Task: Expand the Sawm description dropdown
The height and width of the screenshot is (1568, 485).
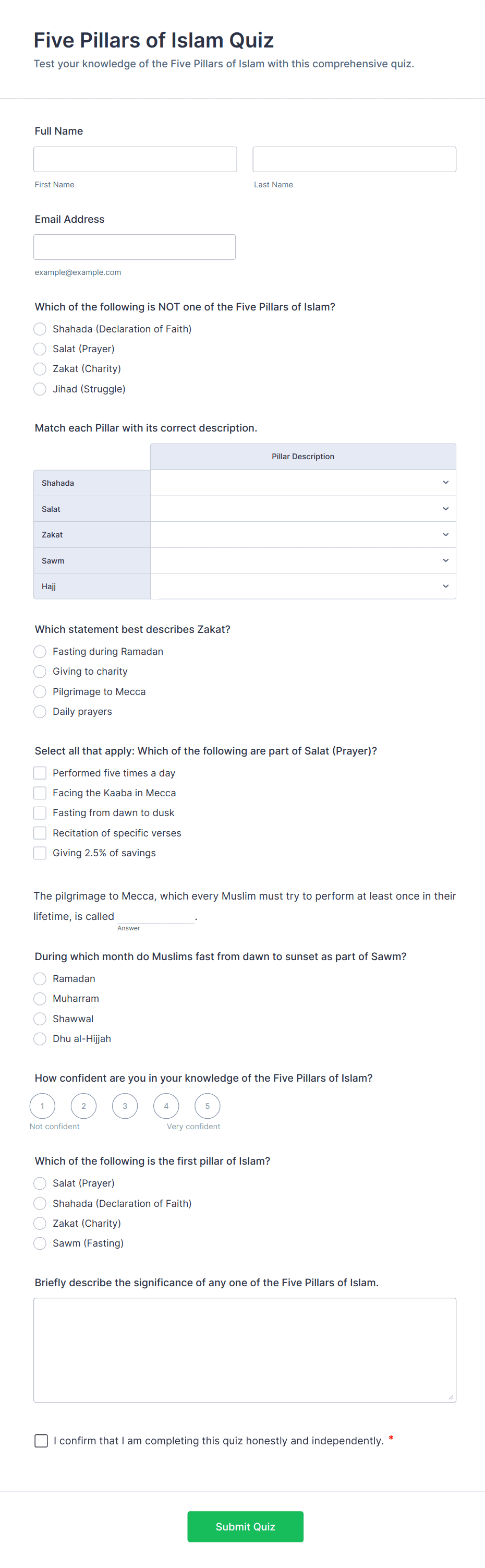Action: point(303,560)
